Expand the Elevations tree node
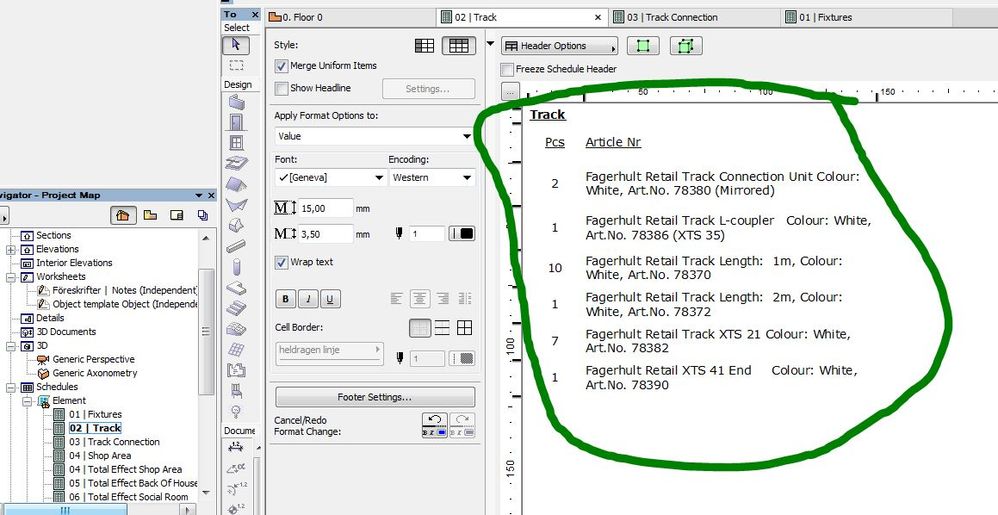The image size is (998, 515). pyautogui.click(x=11, y=250)
